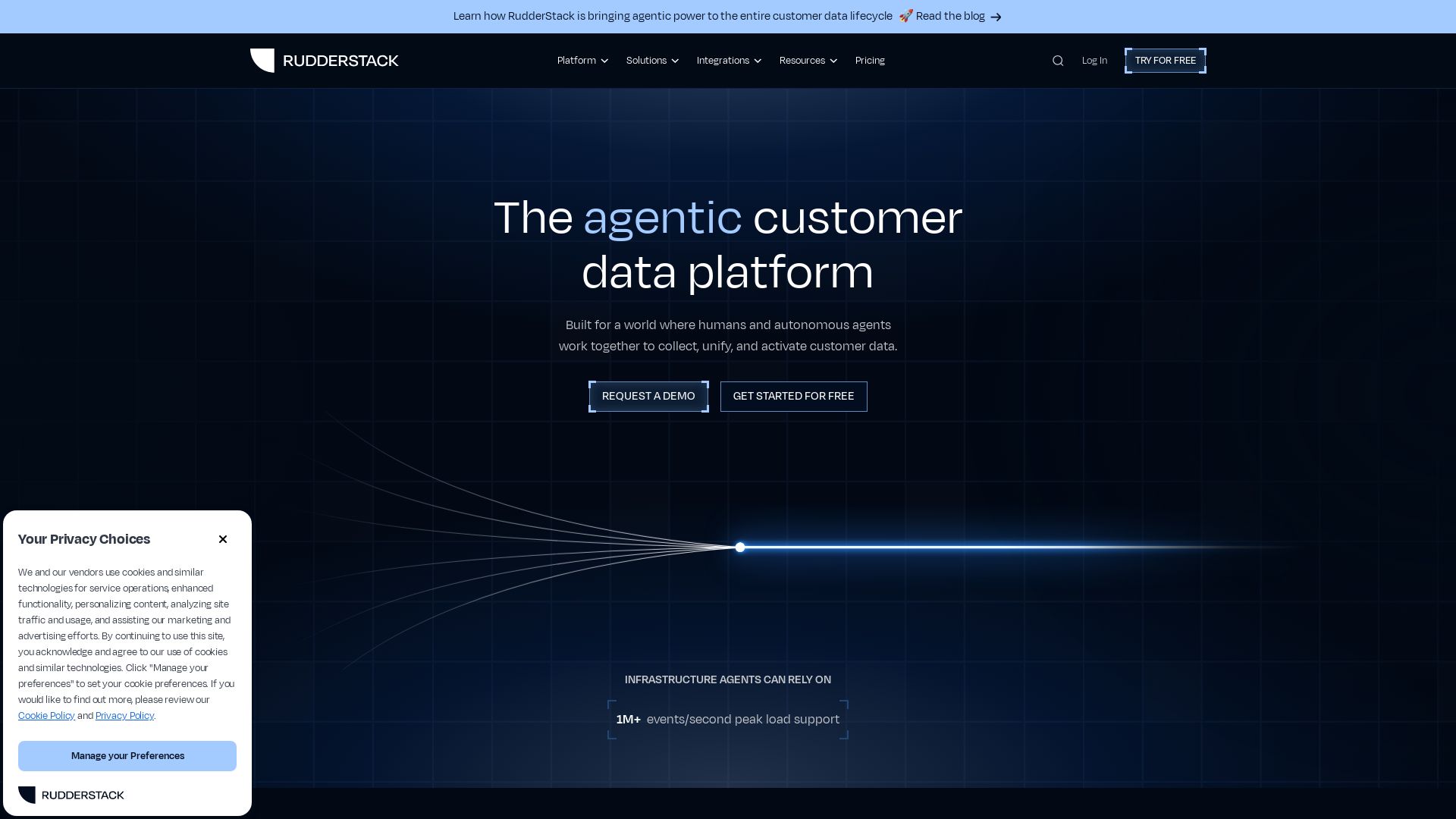Viewport: 1456px width, 819px height.
Task: Click the 'Your Privacy Choices' heading
Action: 84,539
